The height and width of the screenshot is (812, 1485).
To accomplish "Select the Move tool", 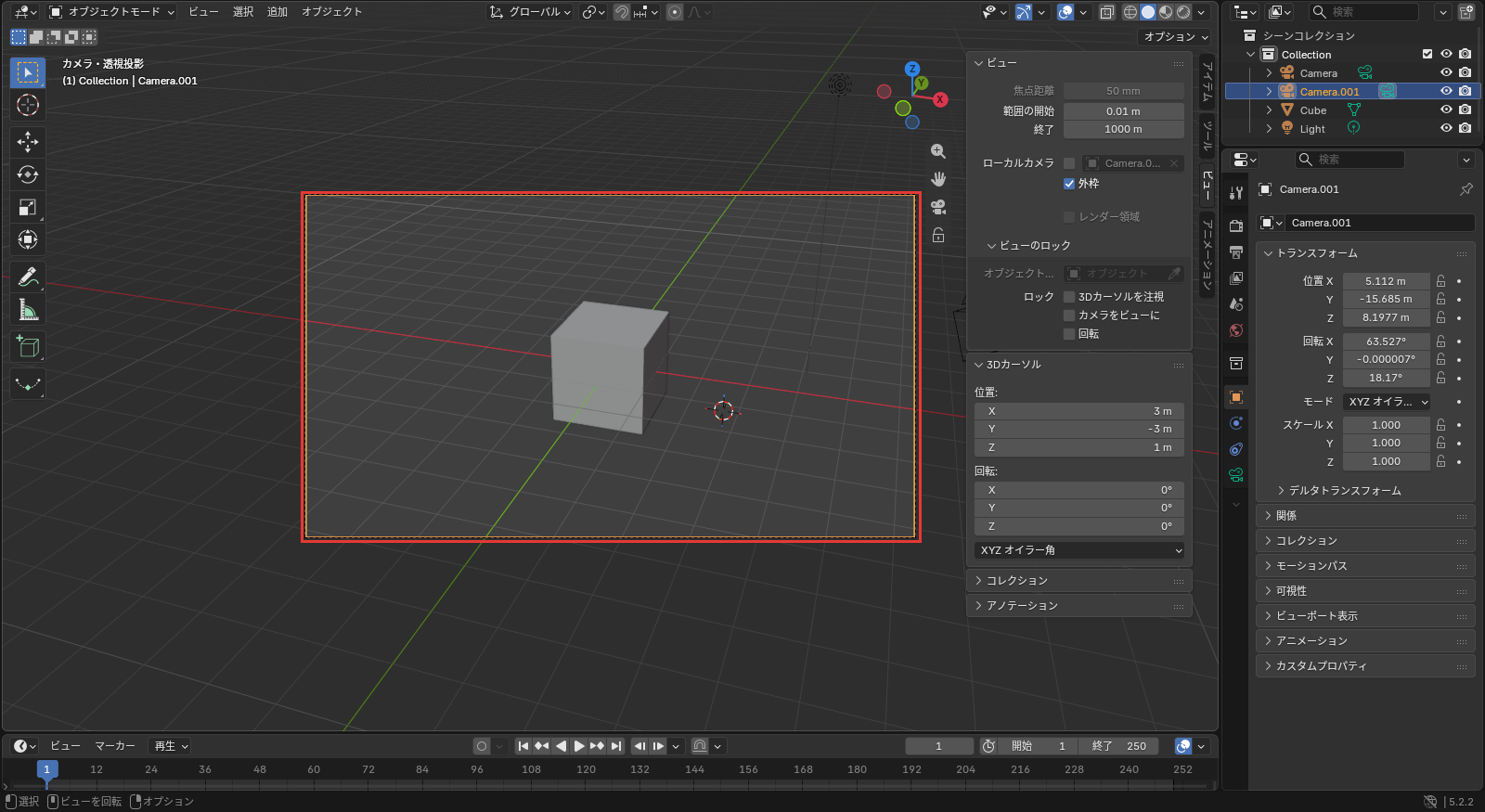I will pyautogui.click(x=28, y=142).
